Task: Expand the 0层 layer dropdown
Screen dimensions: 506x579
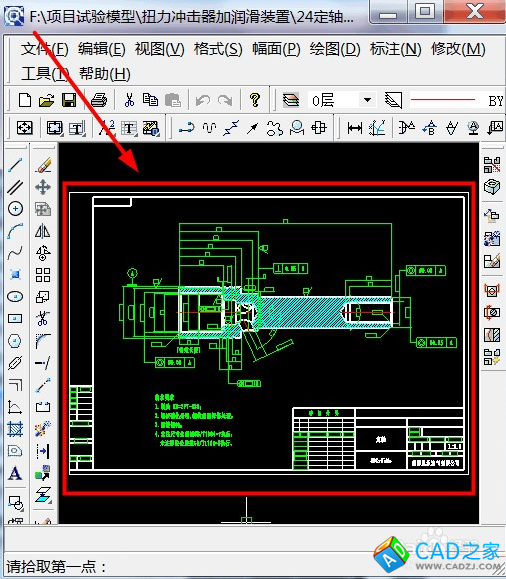Action: pyautogui.click(x=367, y=100)
